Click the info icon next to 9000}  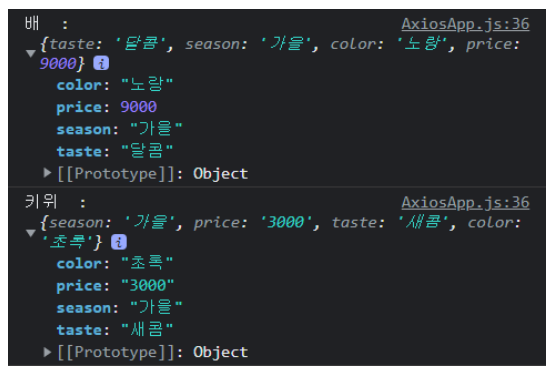tap(101, 63)
